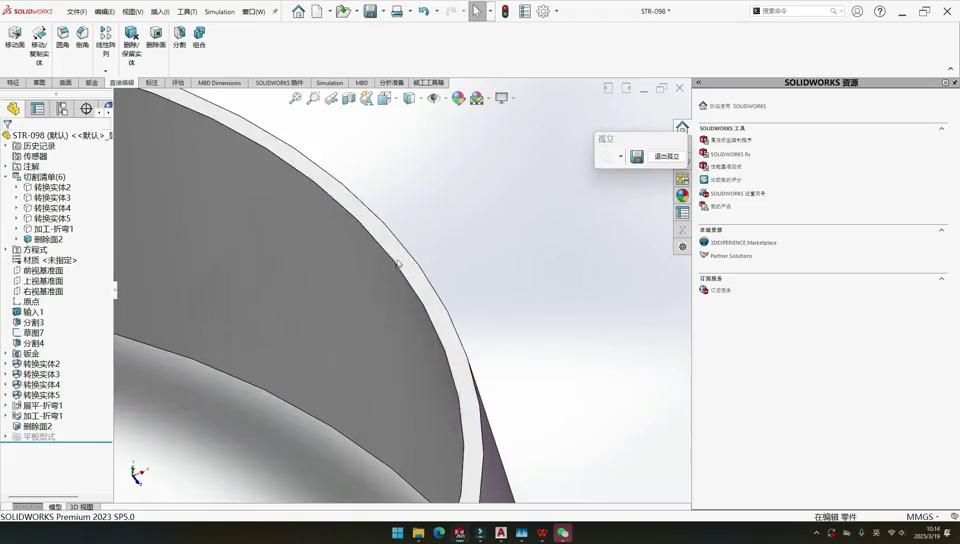This screenshot has width=960, height=544.
Task: Open the PropertyManager panel tab icon
Action: 38,108
